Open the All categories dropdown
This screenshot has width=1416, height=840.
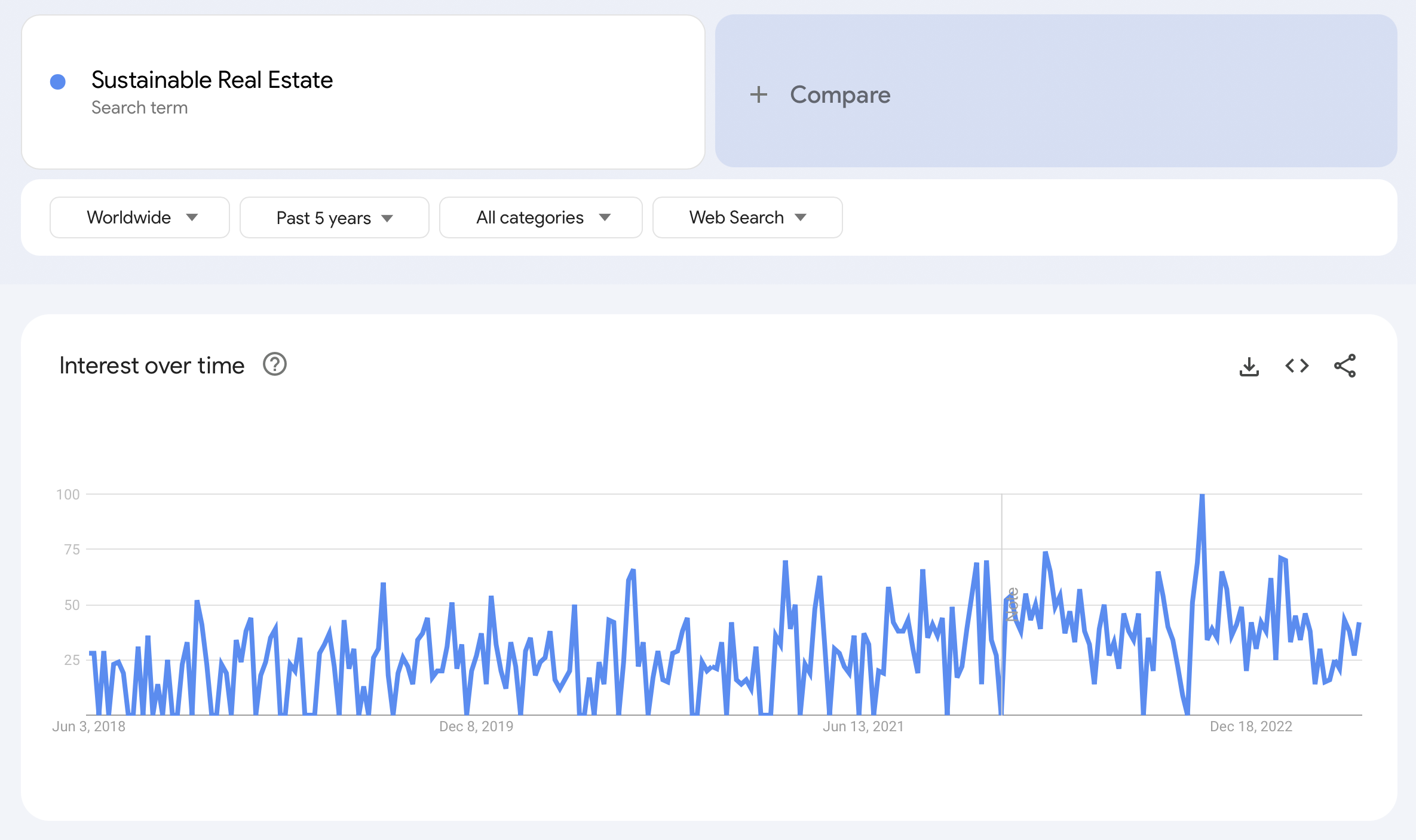pyautogui.click(x=541, y=217)
